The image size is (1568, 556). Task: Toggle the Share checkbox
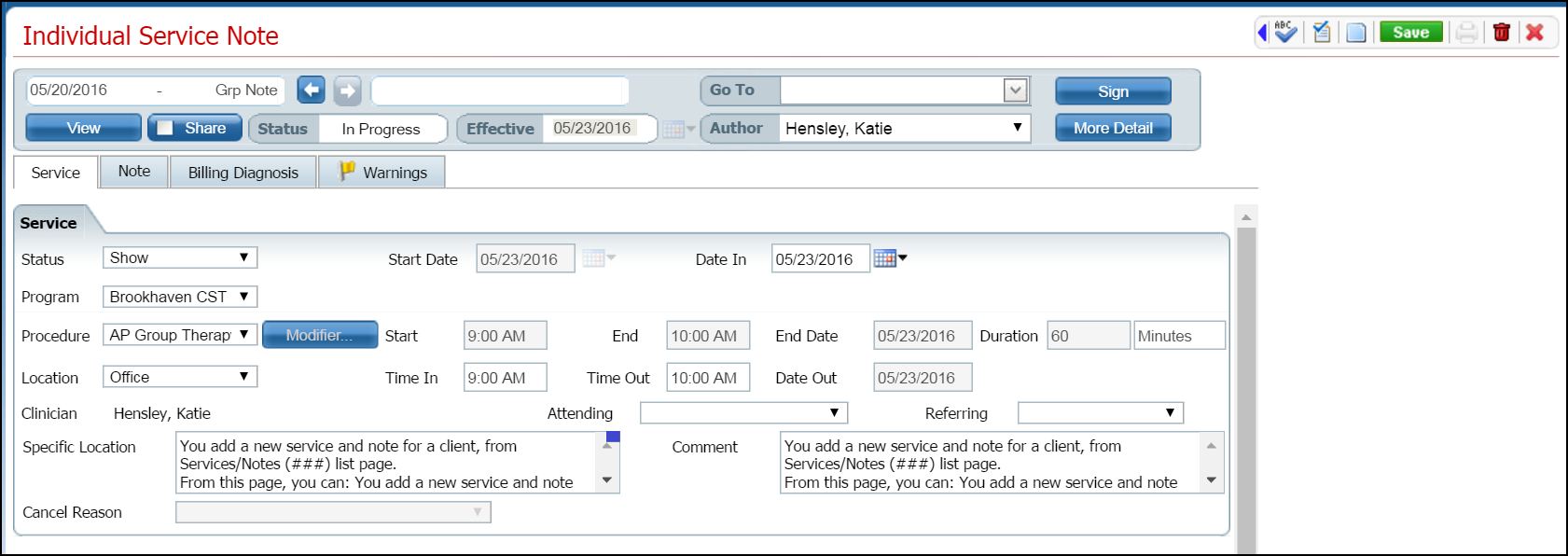165,128
